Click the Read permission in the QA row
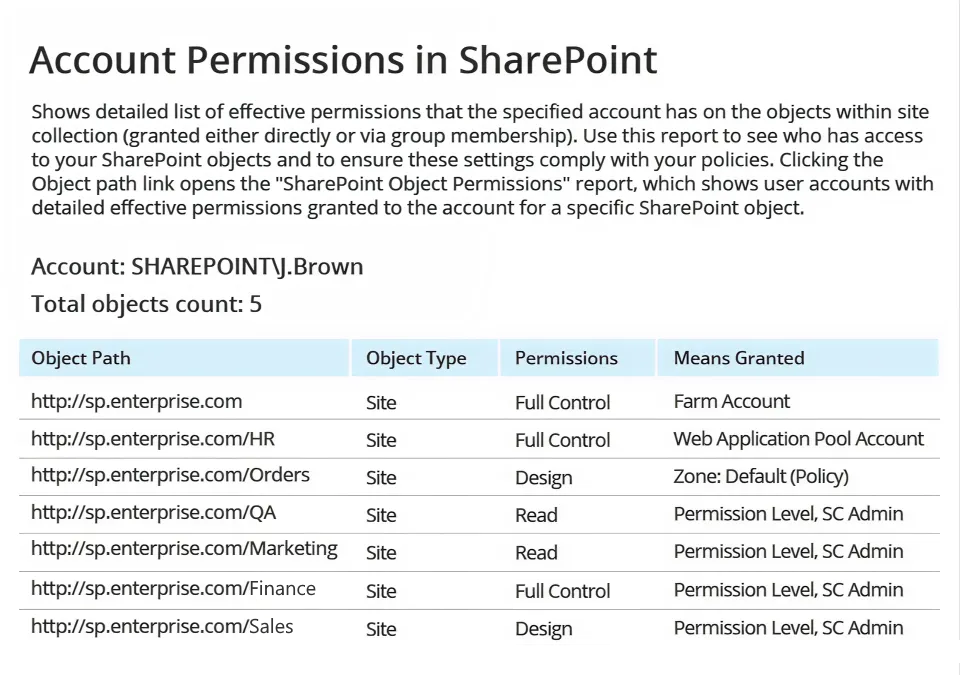 (x=536, y=515)
